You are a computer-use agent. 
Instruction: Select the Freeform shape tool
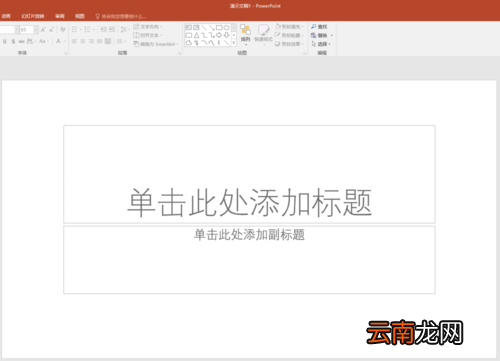[x=189, y=43]
